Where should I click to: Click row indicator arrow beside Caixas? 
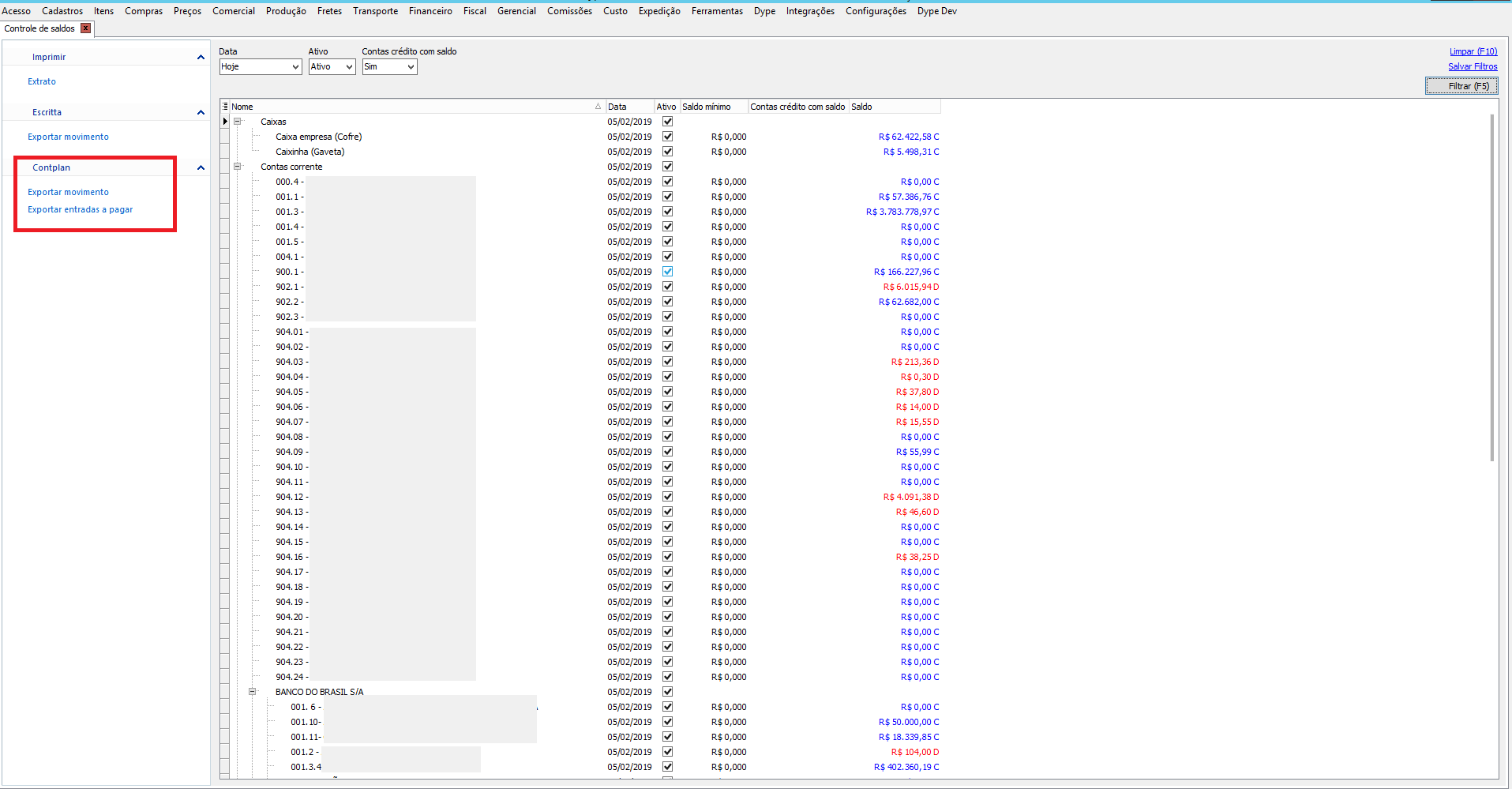[x=225, y=122]
